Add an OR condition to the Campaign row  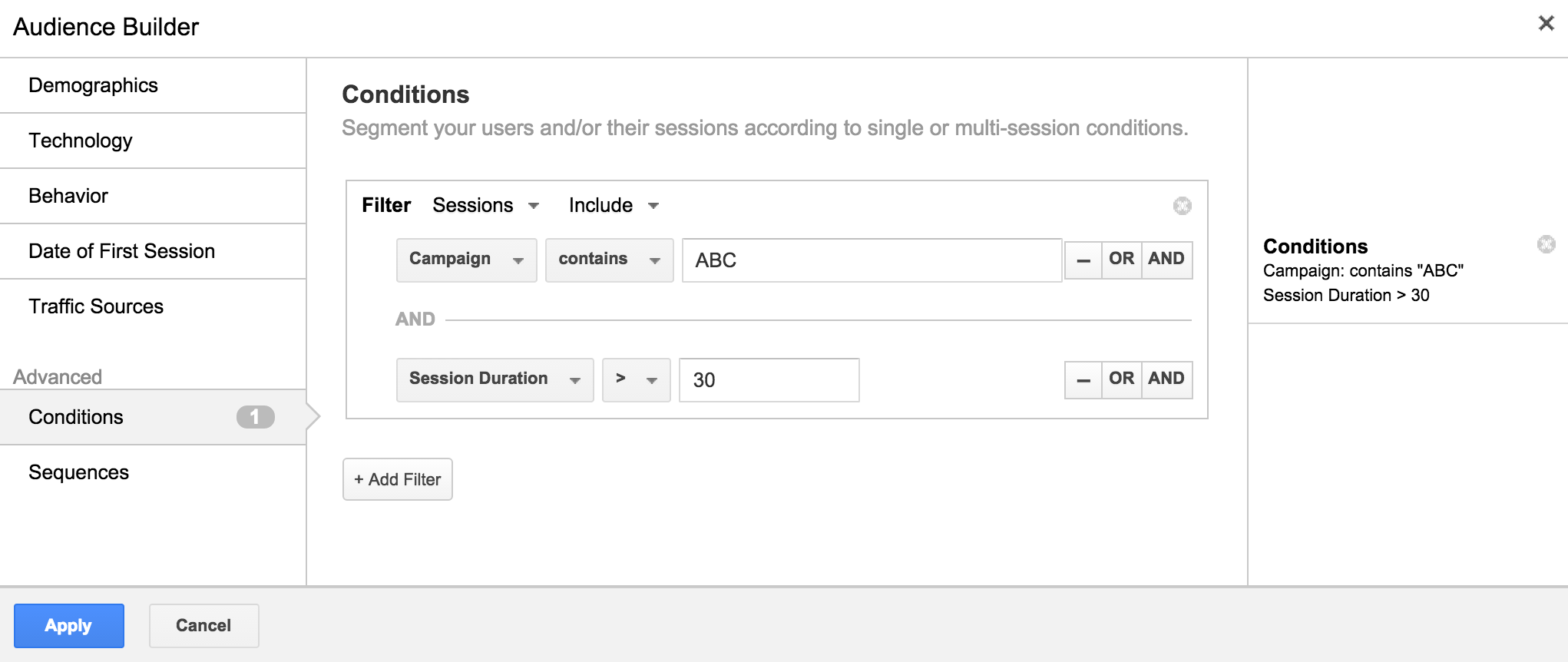(1122, 260)
